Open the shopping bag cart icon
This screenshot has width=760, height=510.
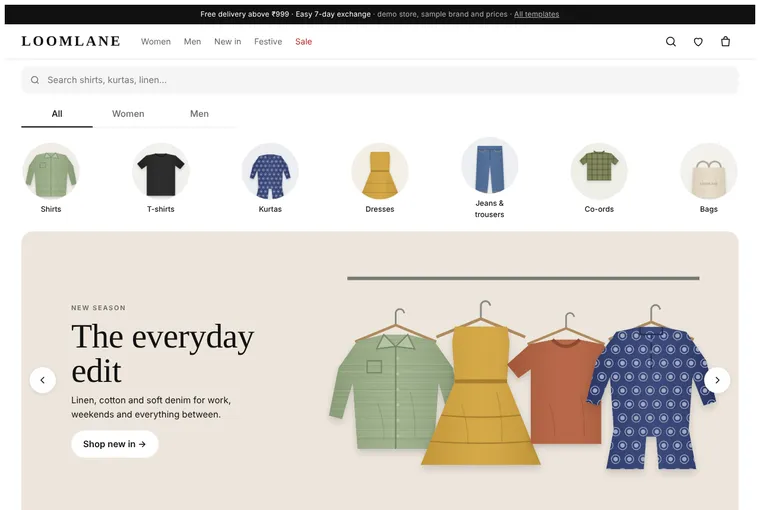725,42
